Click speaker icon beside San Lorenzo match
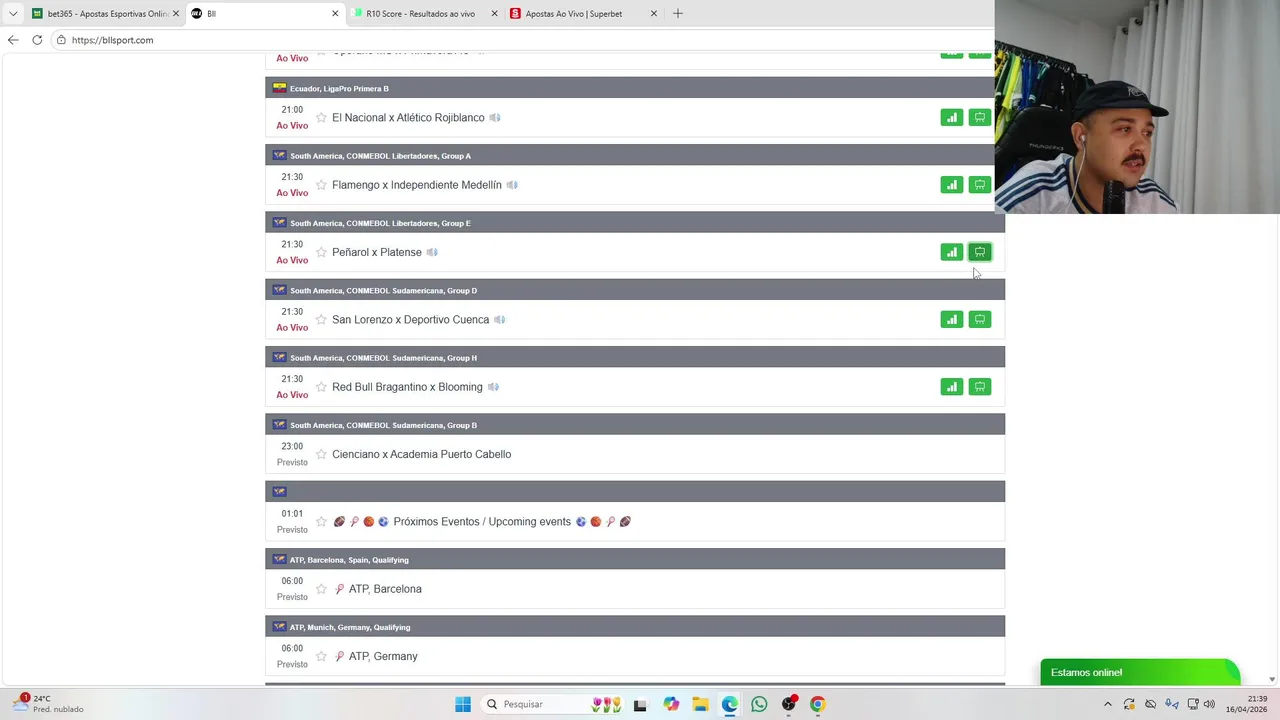The width and height of the screenshot is (1280, 720). point(499,320)
